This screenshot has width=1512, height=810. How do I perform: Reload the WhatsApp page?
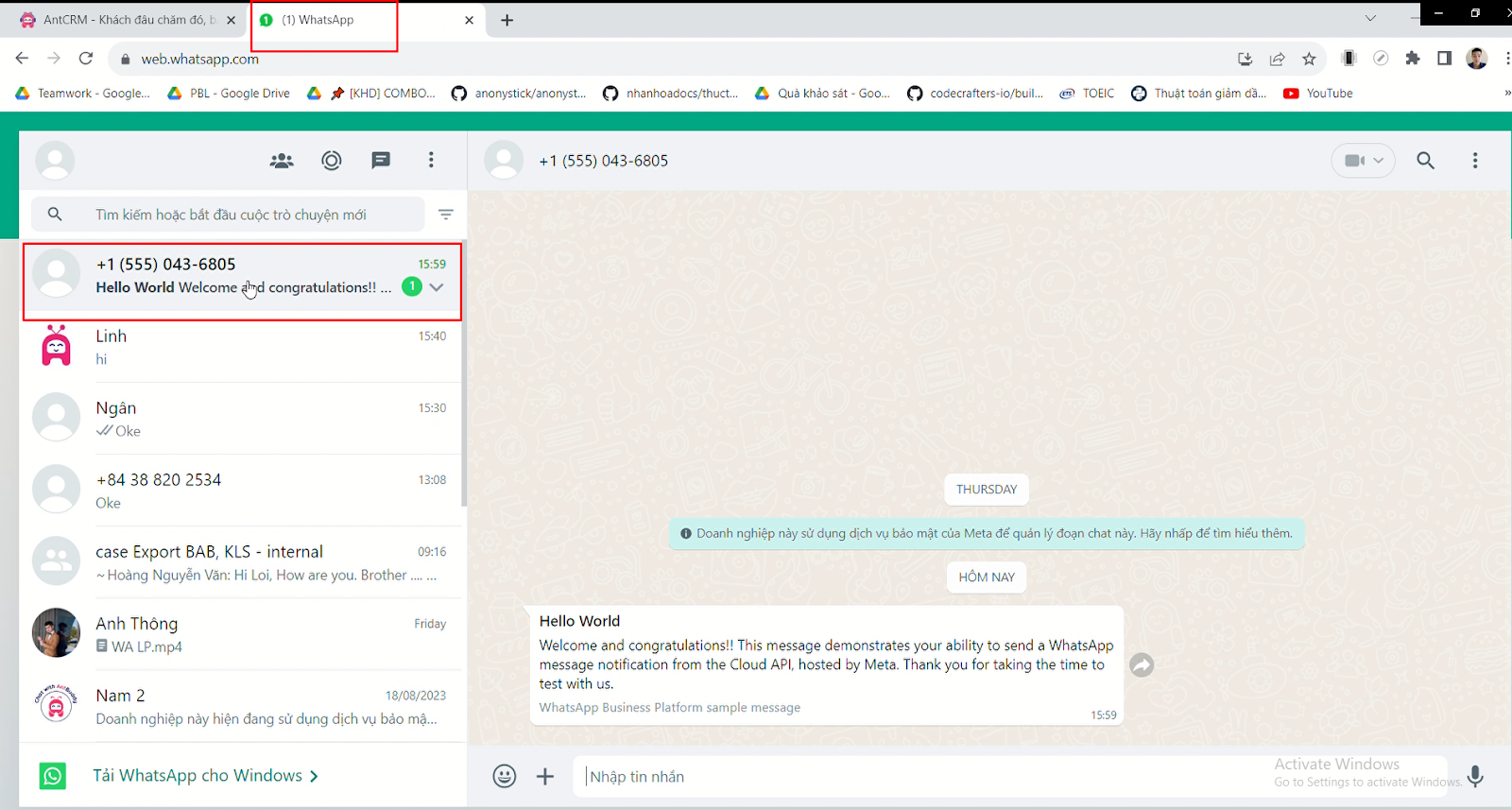(x=86, y=59)
